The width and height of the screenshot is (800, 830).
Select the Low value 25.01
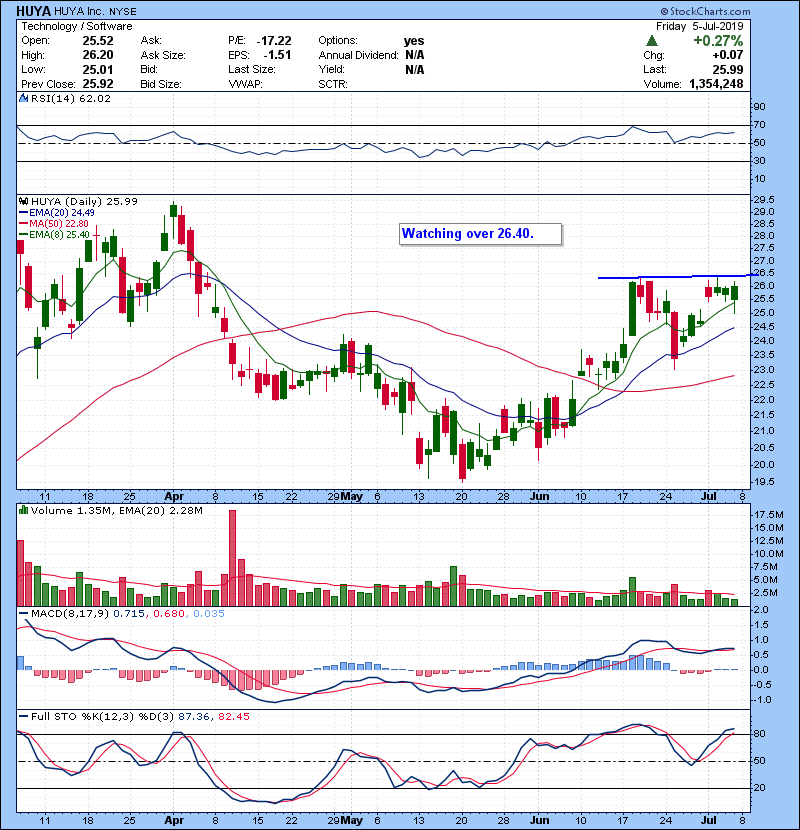[97, 69]
